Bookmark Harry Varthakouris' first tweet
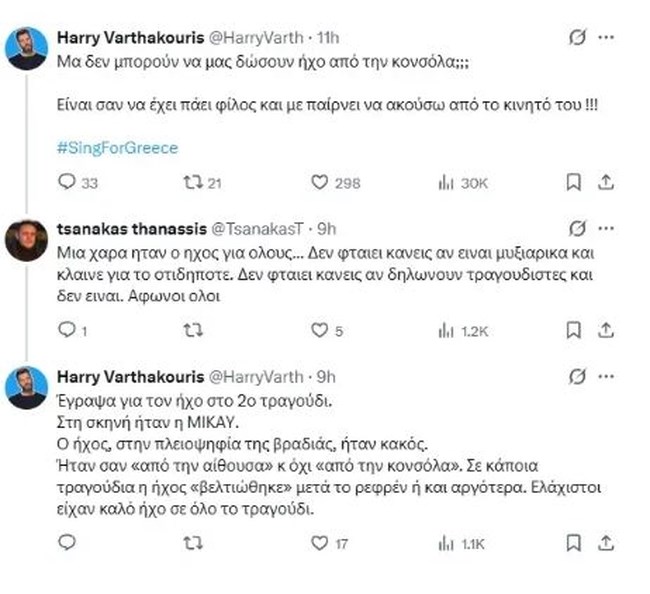Screen dimensions: 650x594 click(x=573, y=182)
